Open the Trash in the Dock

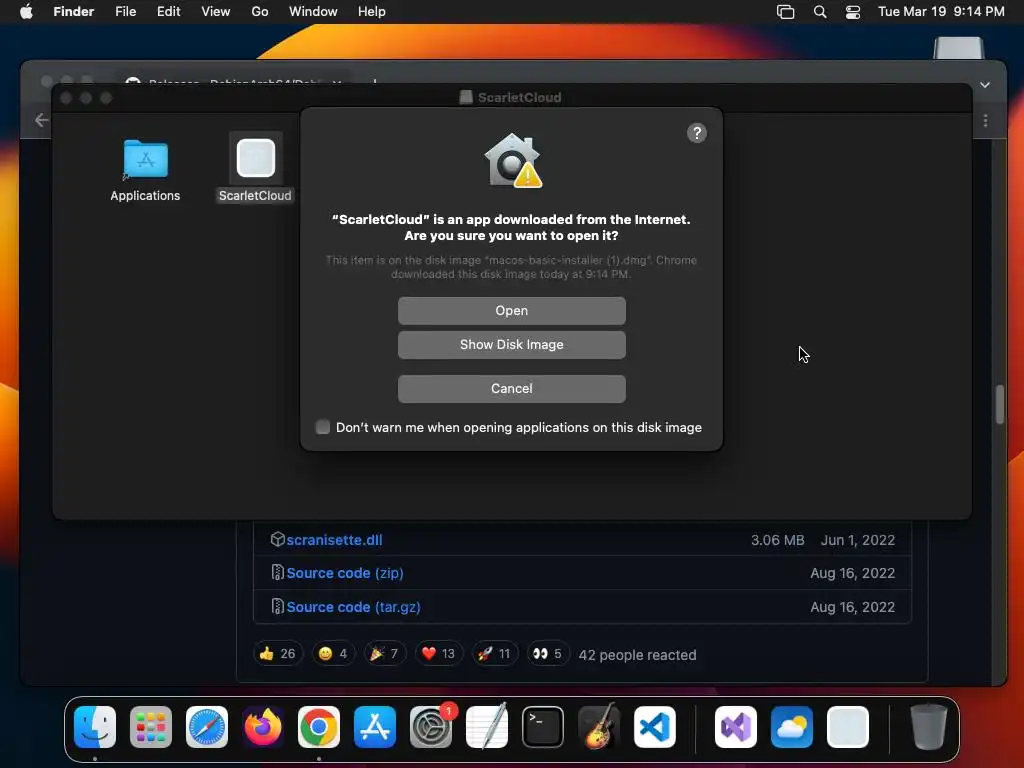[x=929, y=727]
